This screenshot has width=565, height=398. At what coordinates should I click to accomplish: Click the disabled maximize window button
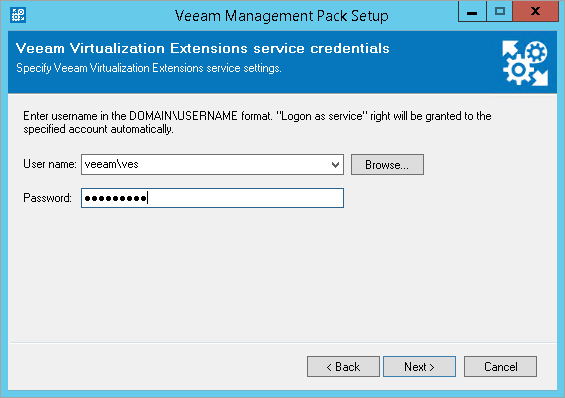pos(499,12)
